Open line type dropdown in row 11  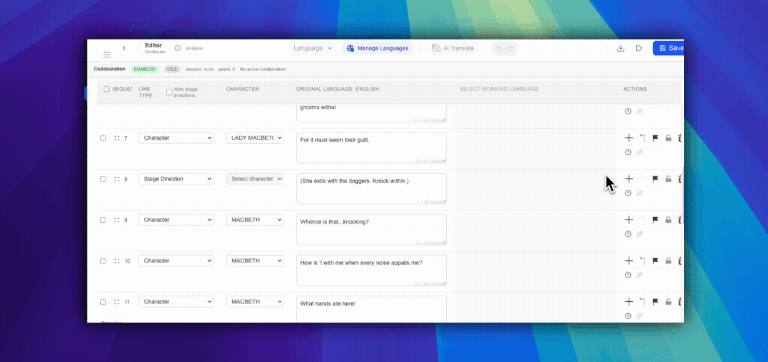click(176, 302)
